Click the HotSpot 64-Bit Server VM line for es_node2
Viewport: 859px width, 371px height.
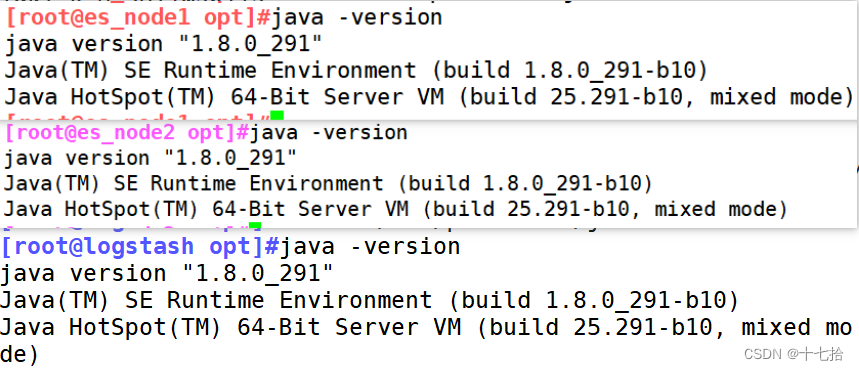396,209
